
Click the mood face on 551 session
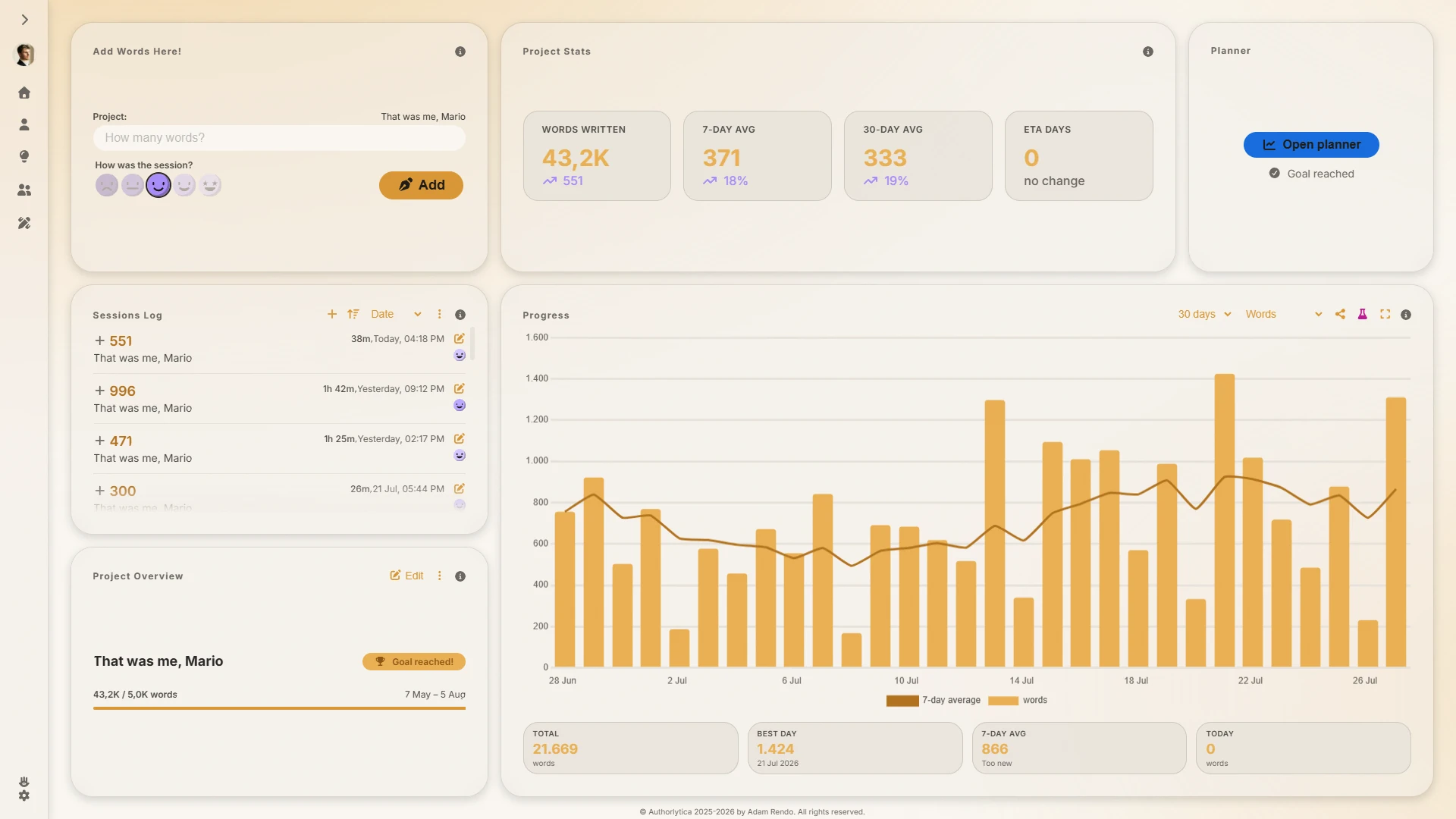point(460,356)
